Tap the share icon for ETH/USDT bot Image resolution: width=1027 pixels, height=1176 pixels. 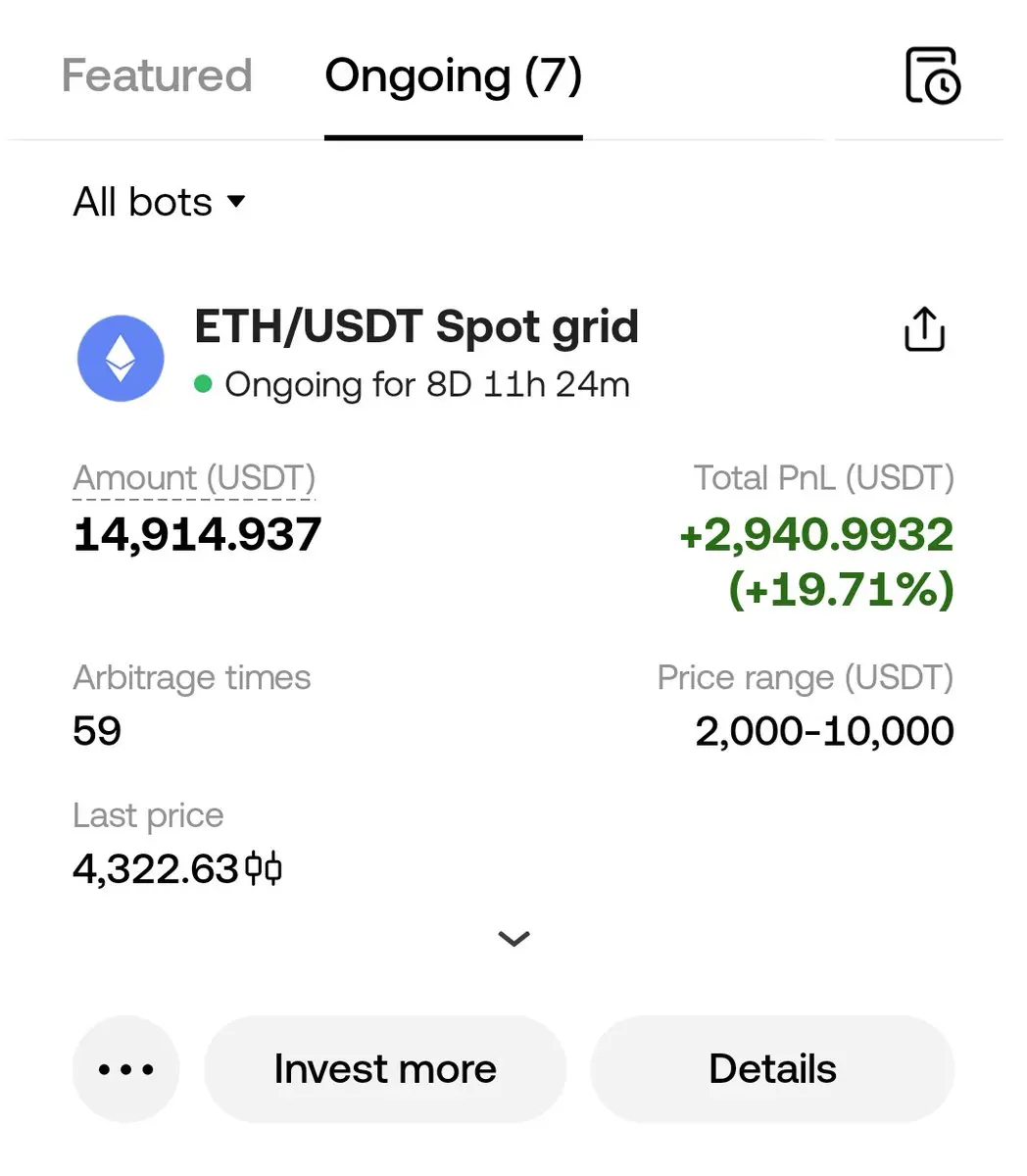click(x=924, y=329)
